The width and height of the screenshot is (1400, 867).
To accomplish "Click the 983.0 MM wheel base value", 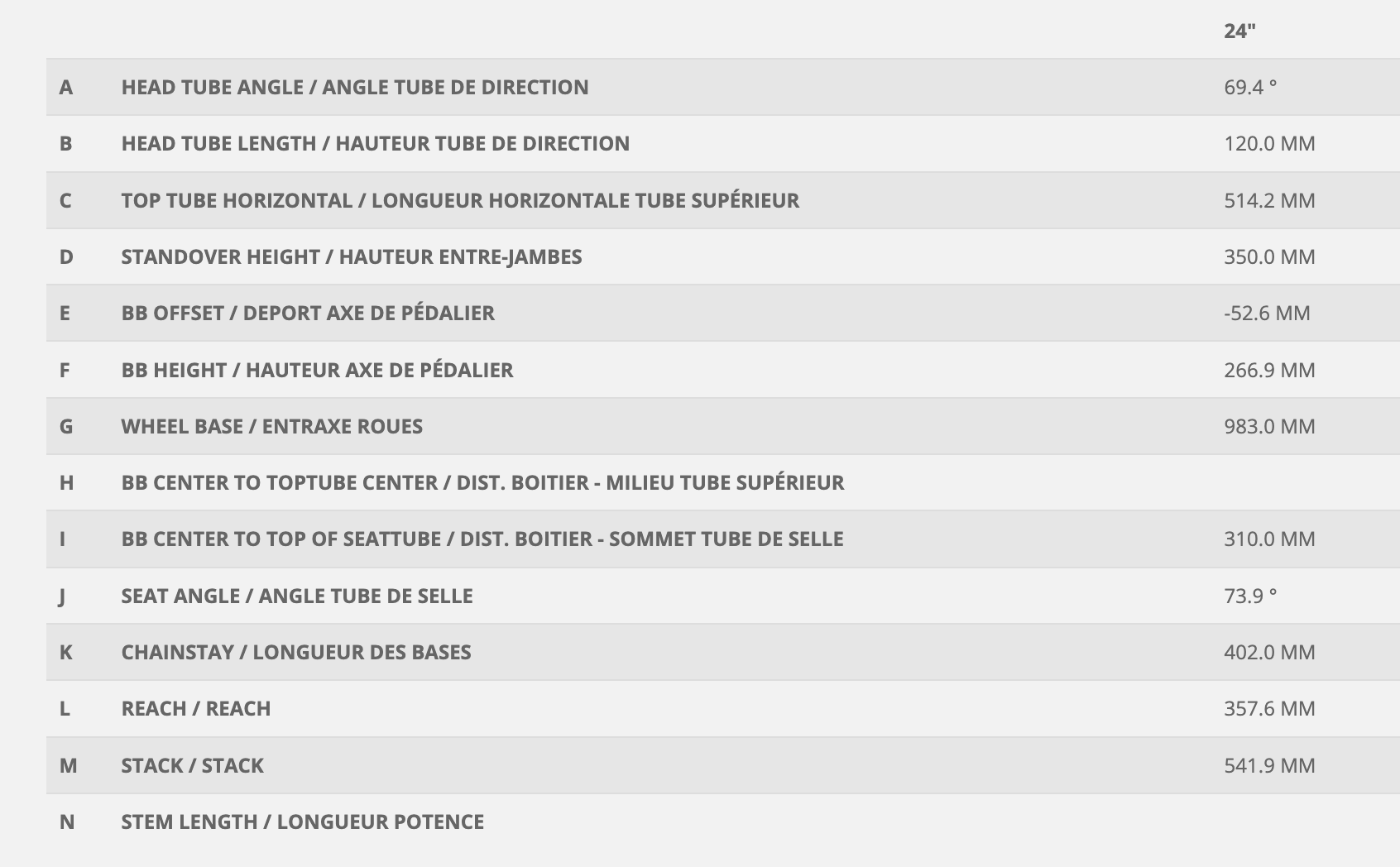I will (x=1269, y=427).
